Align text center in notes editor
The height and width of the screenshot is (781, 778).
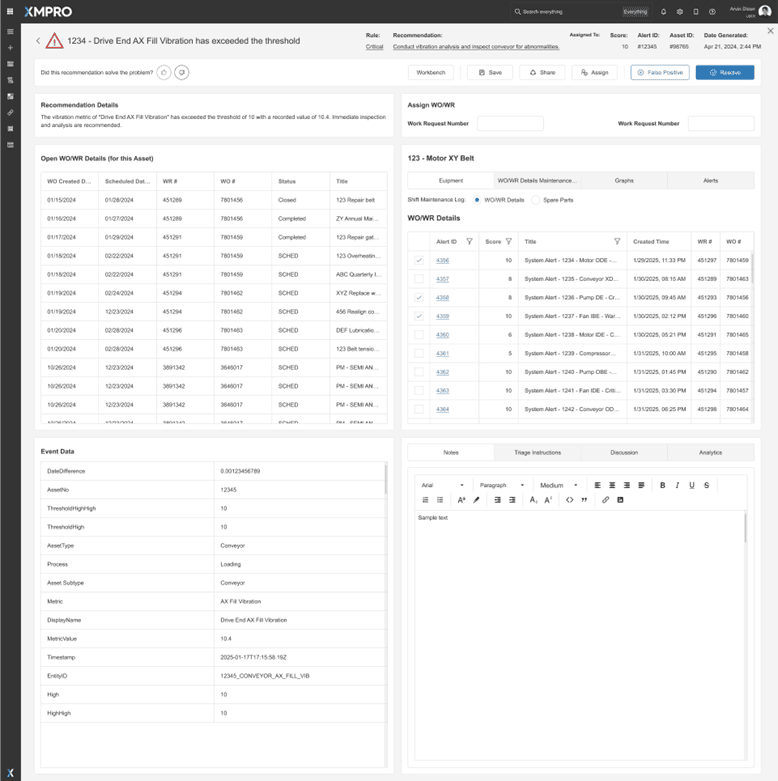(612, 485)
